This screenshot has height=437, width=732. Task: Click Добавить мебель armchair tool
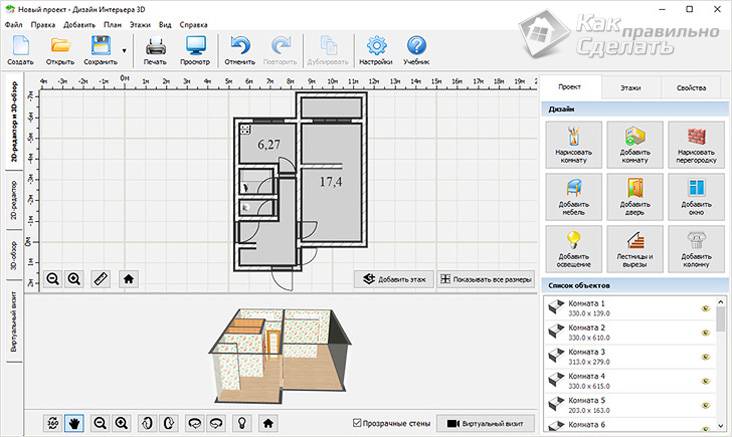tap(574, 197)
